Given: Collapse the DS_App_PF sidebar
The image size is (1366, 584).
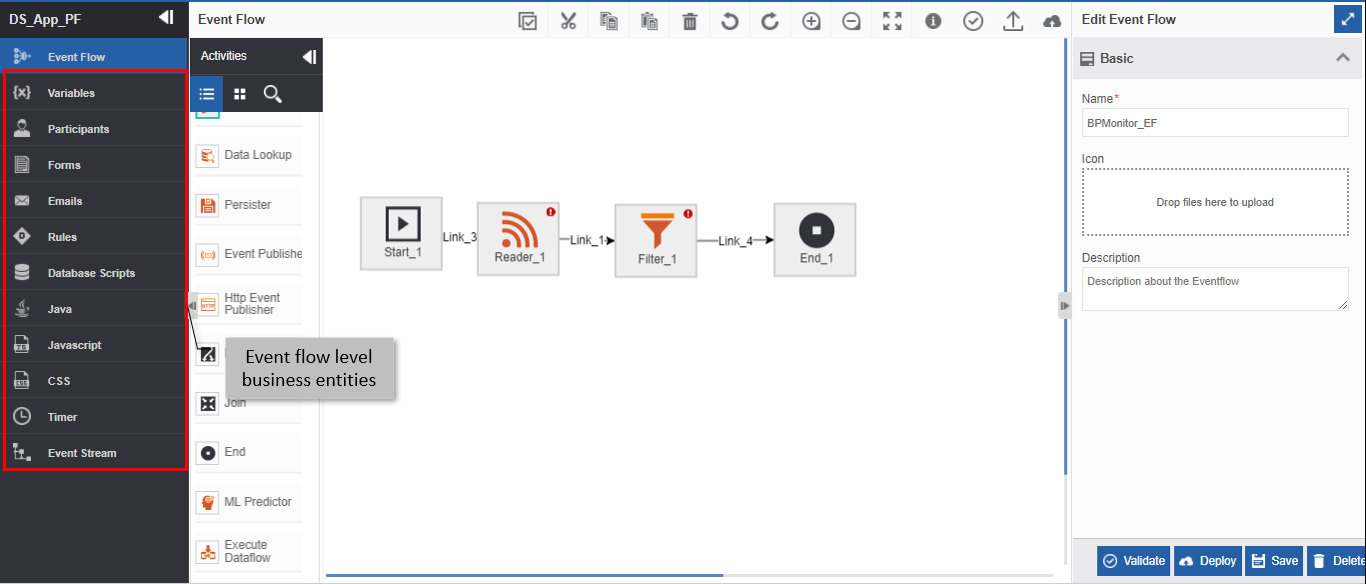Looking at the screenshot, I should click(x=166, y=18).
